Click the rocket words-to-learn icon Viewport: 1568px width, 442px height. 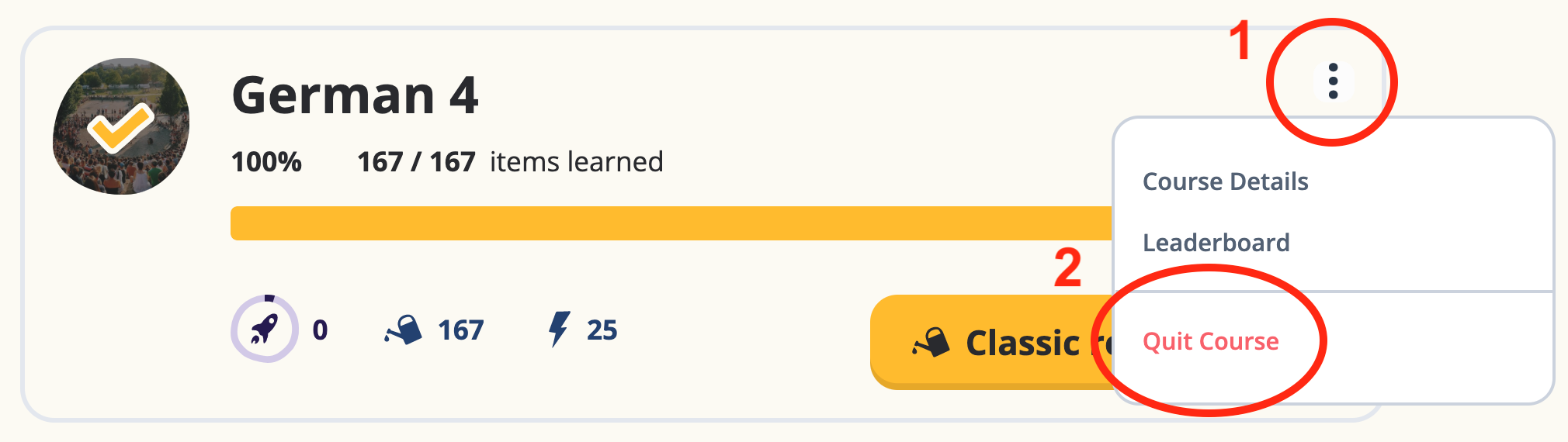pos(265,329)
